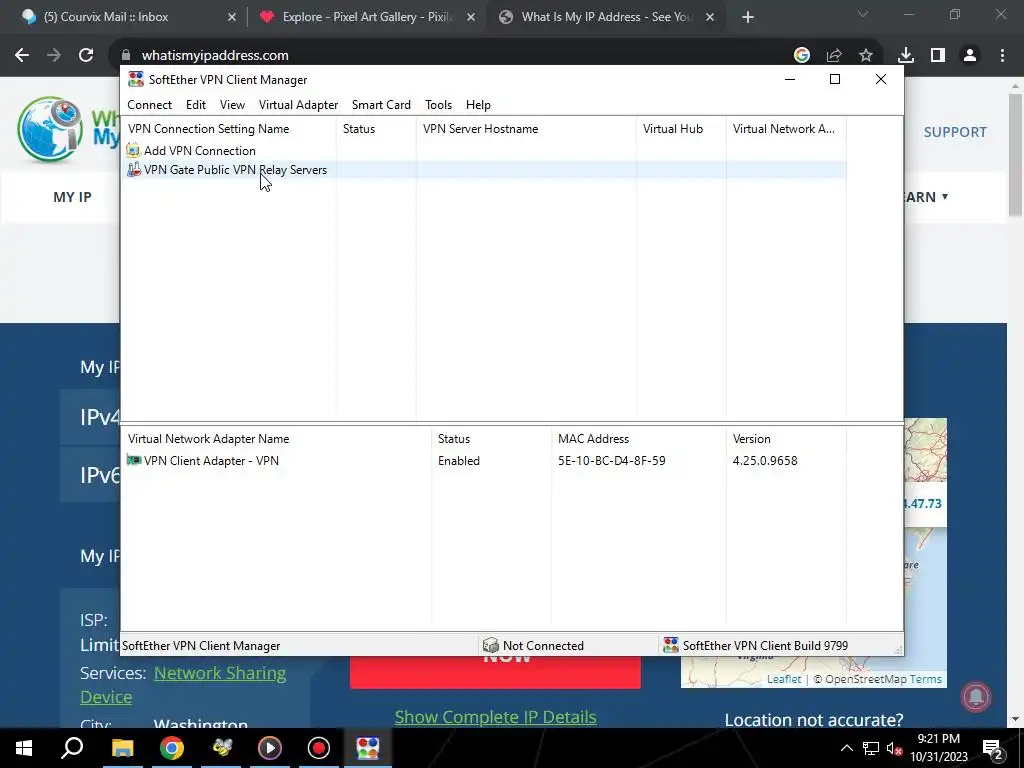Open the Windows notification center
This screenshot has width=1024, height=768.
click(993, 748)
